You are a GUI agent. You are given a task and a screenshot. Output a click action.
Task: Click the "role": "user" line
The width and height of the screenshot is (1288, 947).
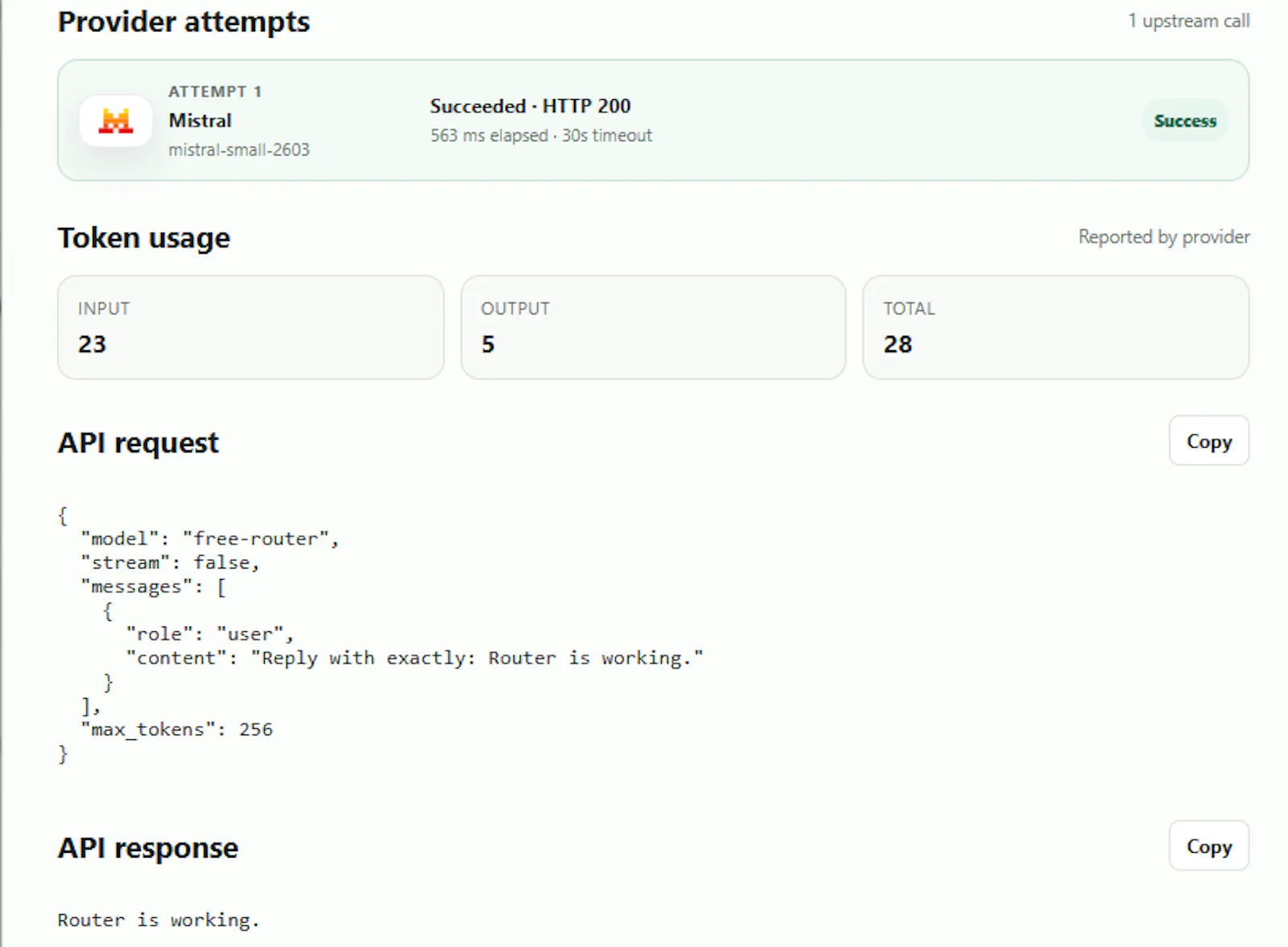210,635
